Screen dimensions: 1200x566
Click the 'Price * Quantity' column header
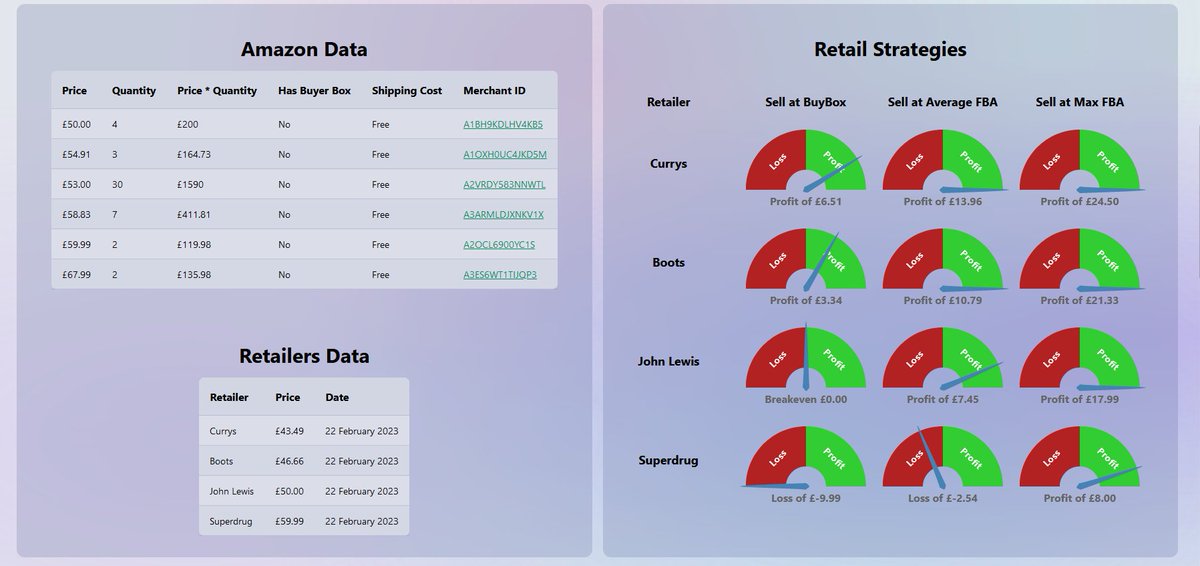217,90
